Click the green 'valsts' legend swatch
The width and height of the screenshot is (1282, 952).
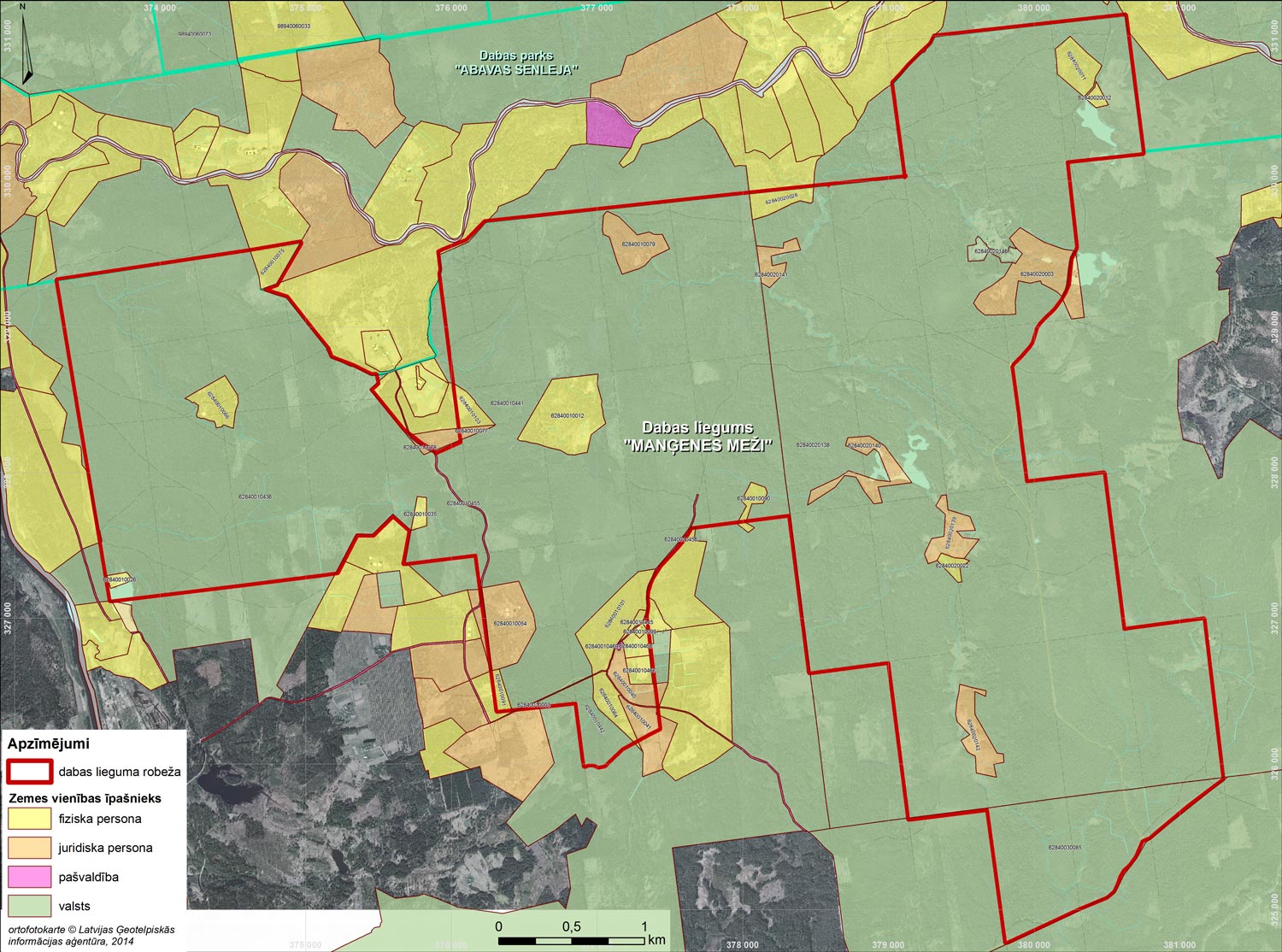[x=29, y=906]
